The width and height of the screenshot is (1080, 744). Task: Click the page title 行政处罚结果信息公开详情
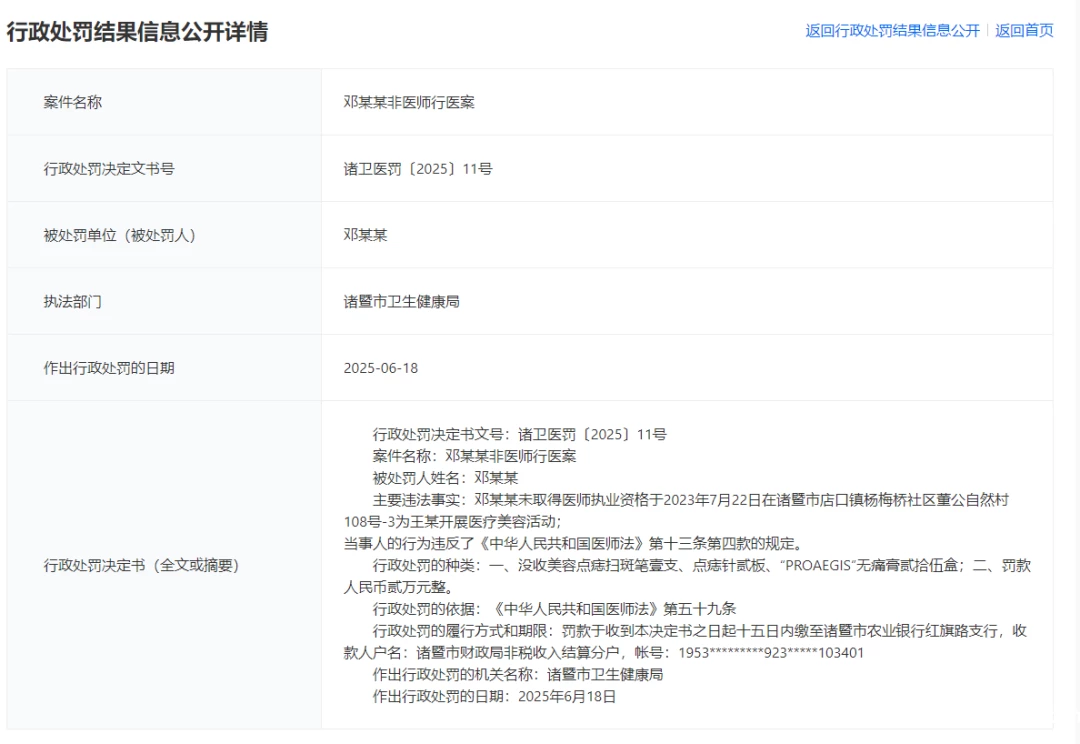coord(137,32)
